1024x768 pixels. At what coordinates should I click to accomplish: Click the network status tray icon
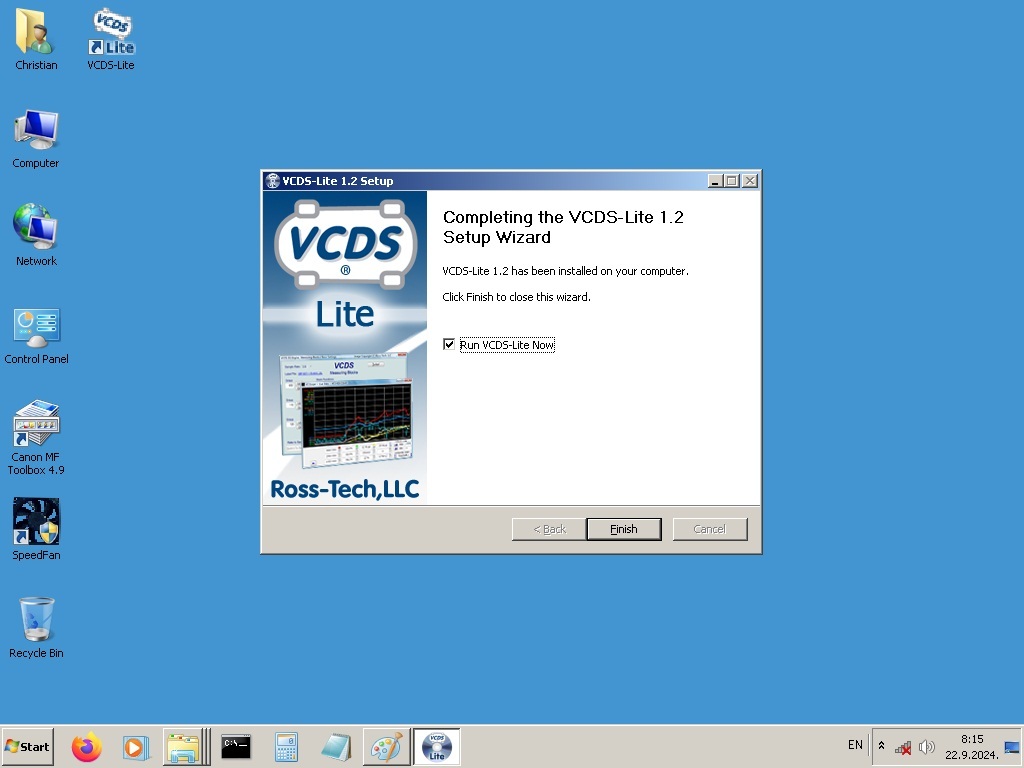903,747
